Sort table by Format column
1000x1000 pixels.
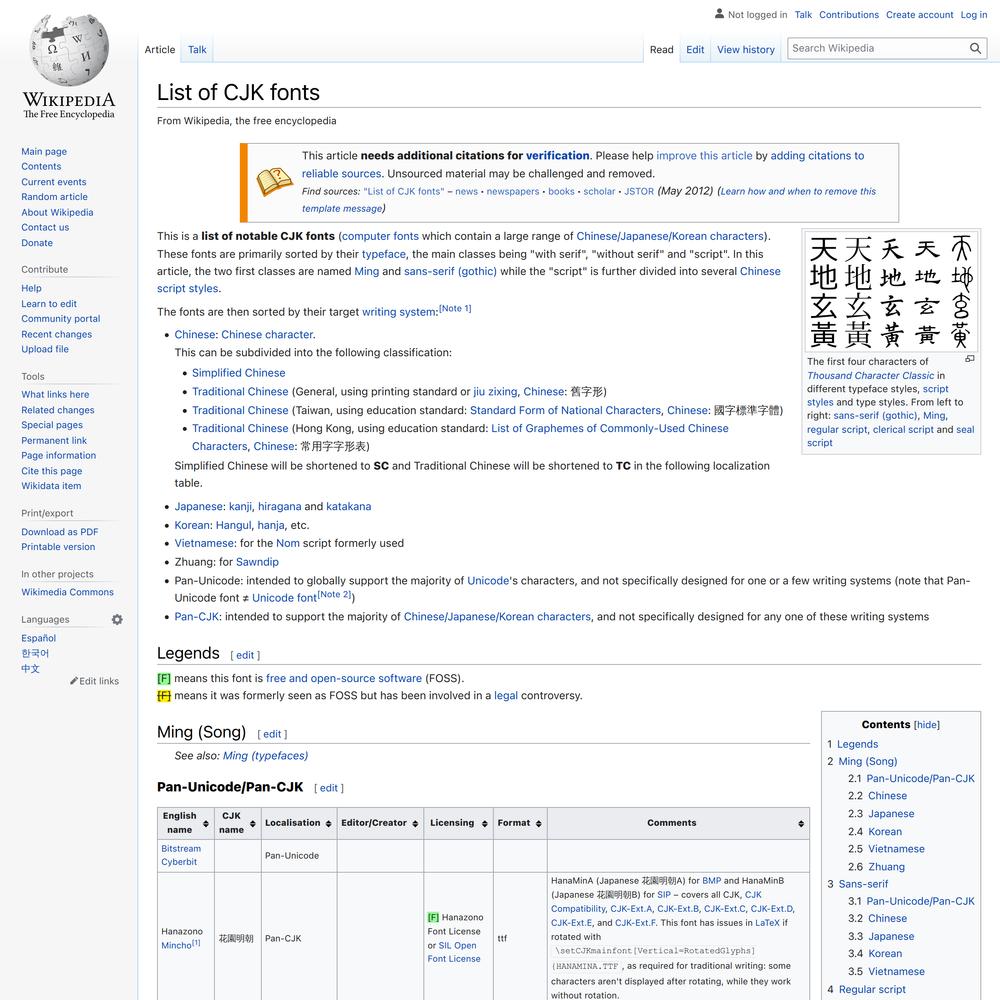pyautogui.click(x=539, y=823)
